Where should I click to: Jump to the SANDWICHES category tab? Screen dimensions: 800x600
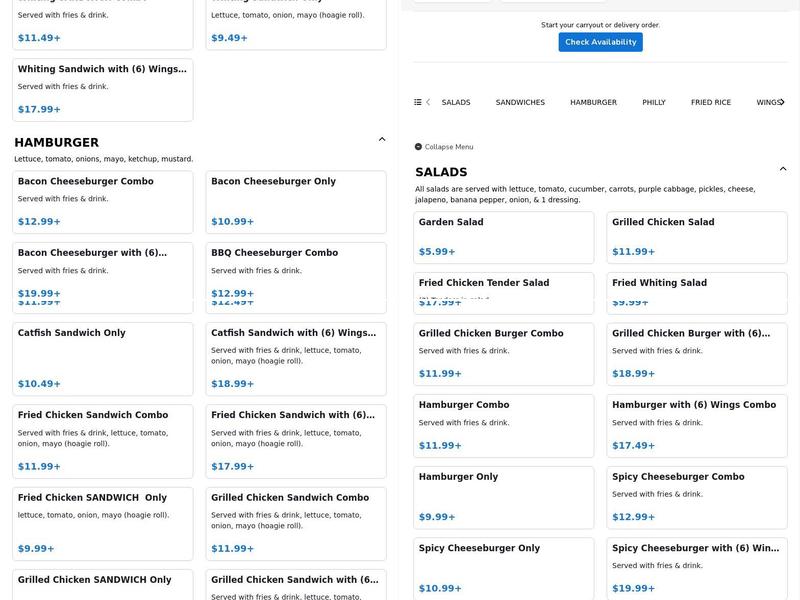pos(520,102)
